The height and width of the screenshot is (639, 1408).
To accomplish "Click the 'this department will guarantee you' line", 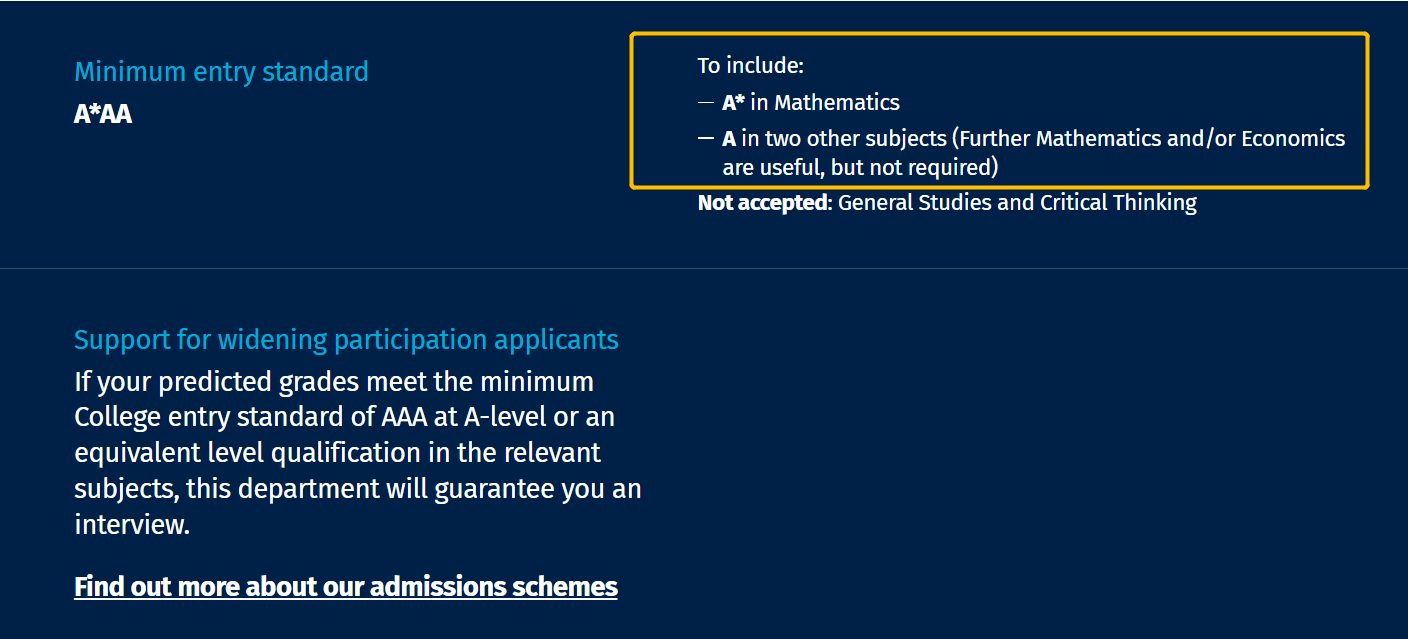I will (357, 489).
